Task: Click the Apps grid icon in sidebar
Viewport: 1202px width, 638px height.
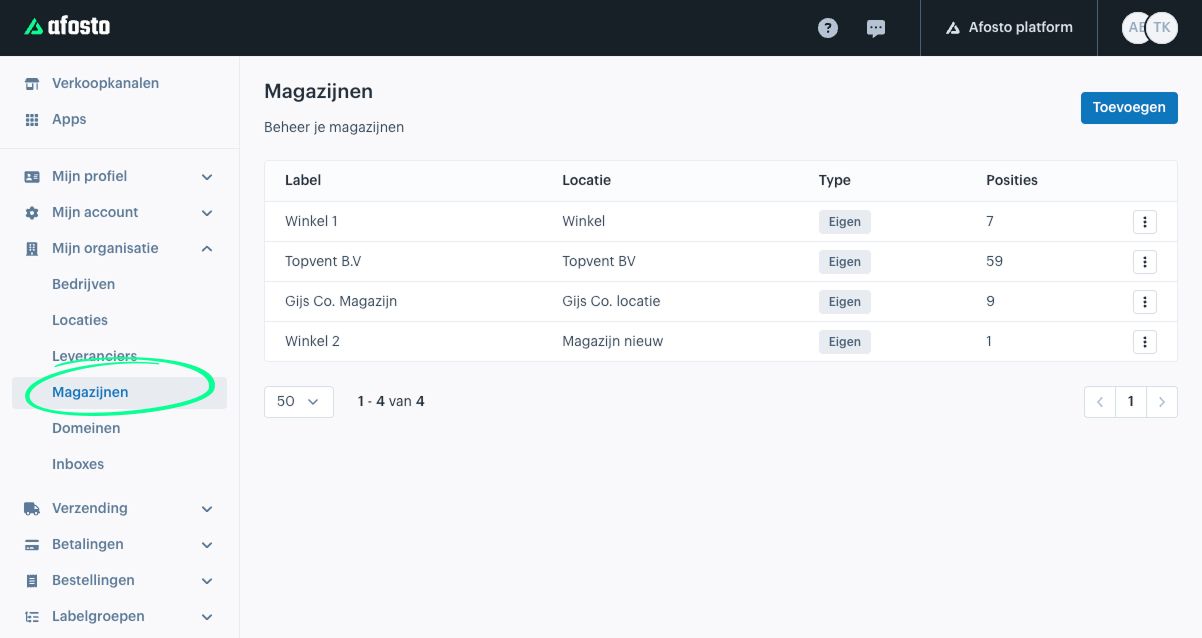Action: [x=32, y=120]
